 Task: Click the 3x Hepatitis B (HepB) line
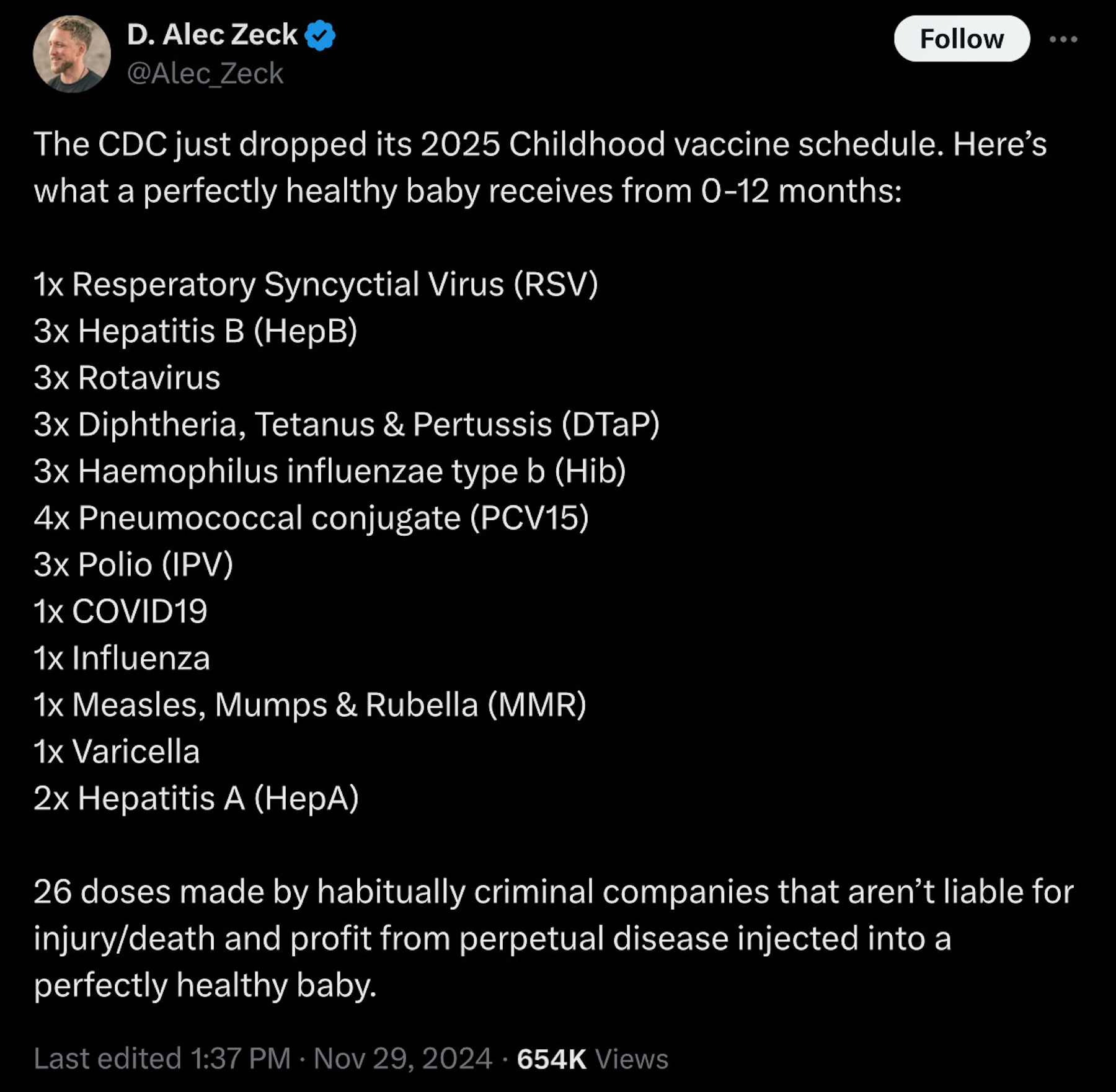coord(196,331)
